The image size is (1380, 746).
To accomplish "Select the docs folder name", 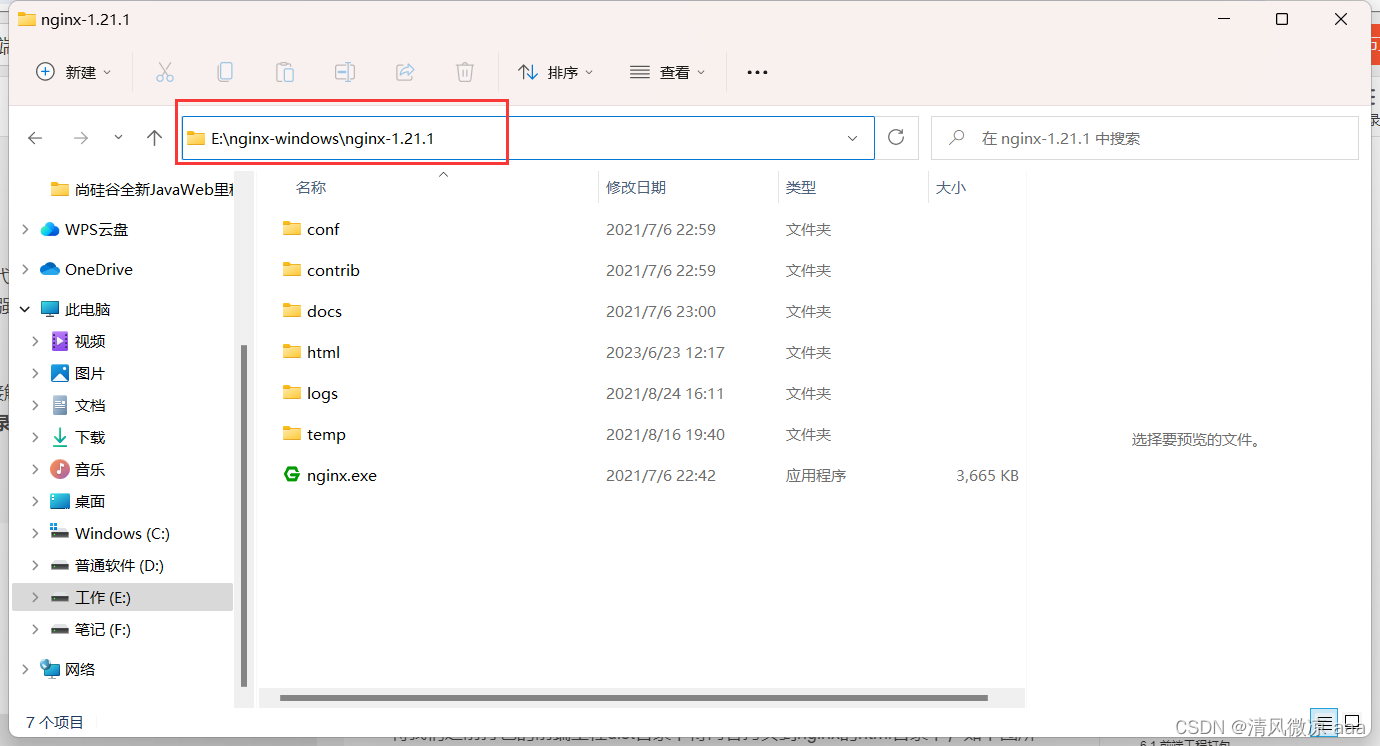I will tap(324, 311).
